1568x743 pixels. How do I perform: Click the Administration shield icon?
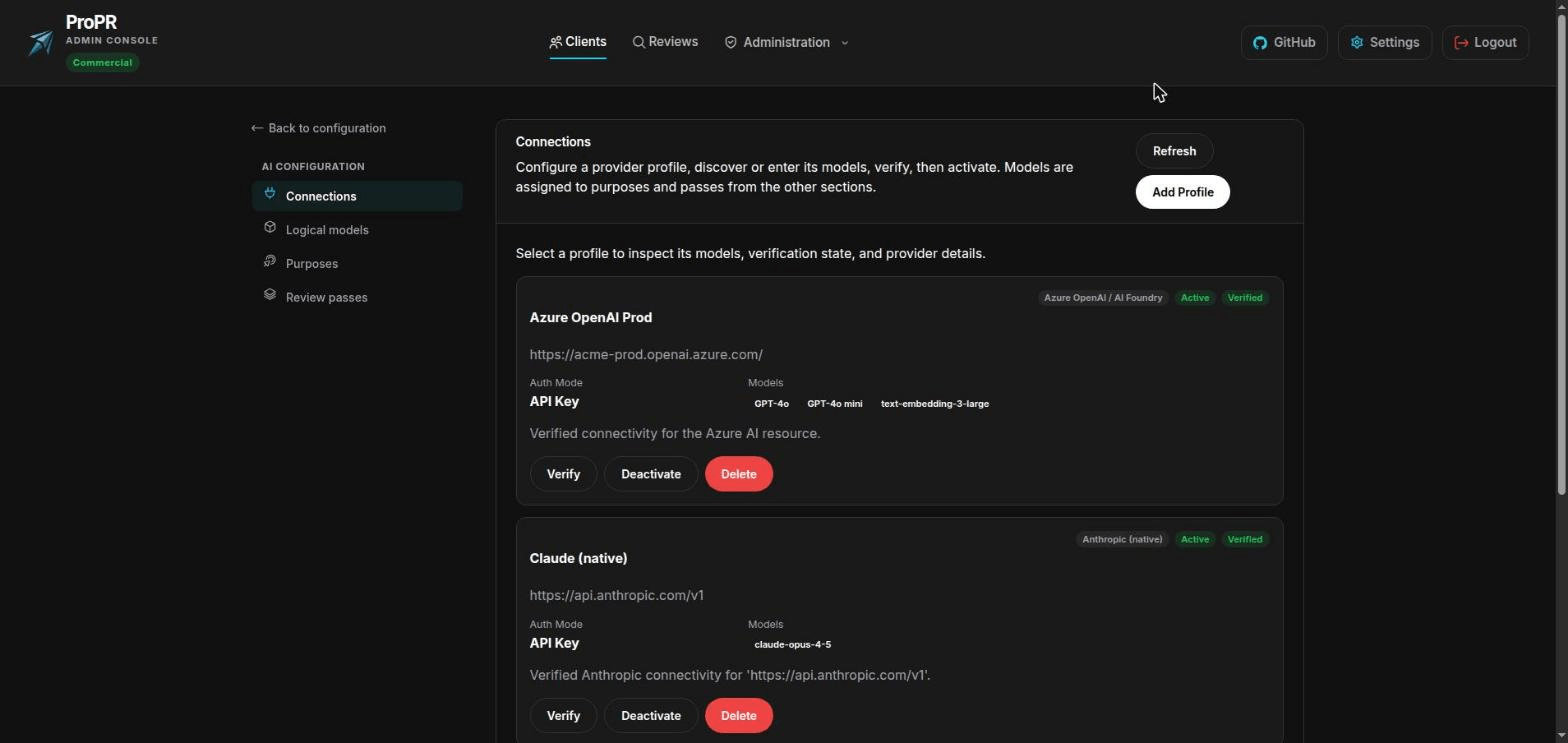(x=731, y=42)
